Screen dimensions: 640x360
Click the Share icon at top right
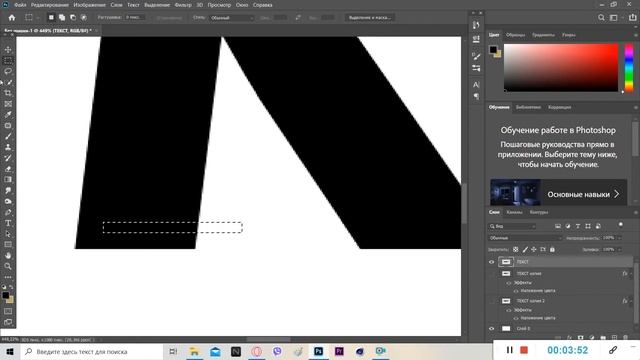632,18
